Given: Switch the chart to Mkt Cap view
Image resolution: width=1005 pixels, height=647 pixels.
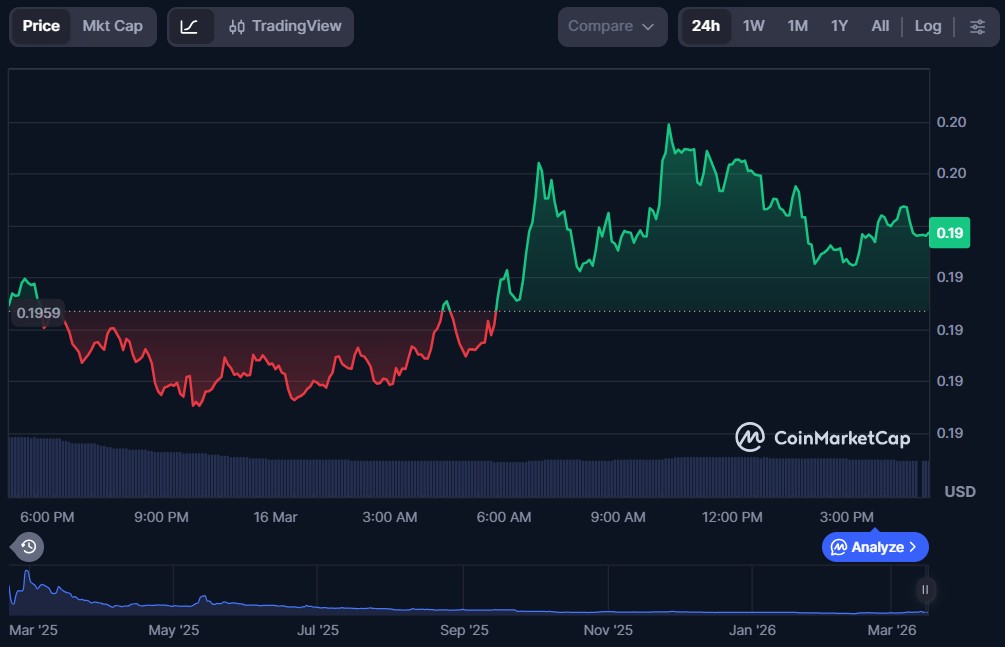Looking at the screenshot, I should [x=113, y=26].
